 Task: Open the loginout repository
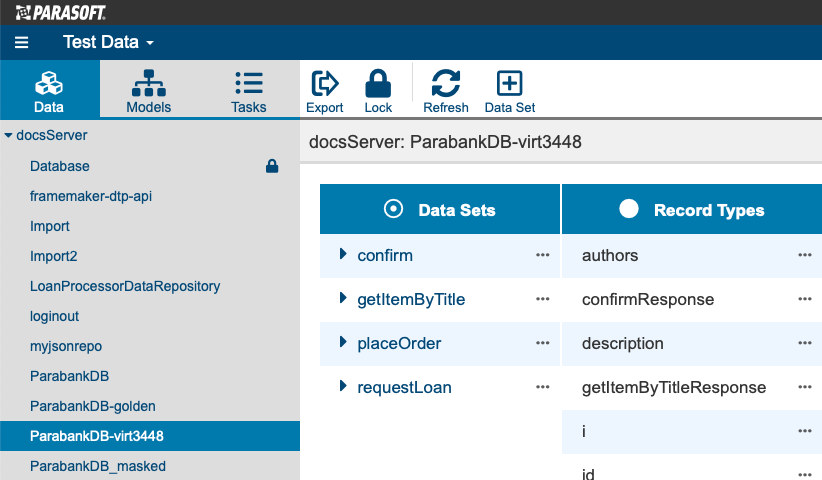click(55, 316)
